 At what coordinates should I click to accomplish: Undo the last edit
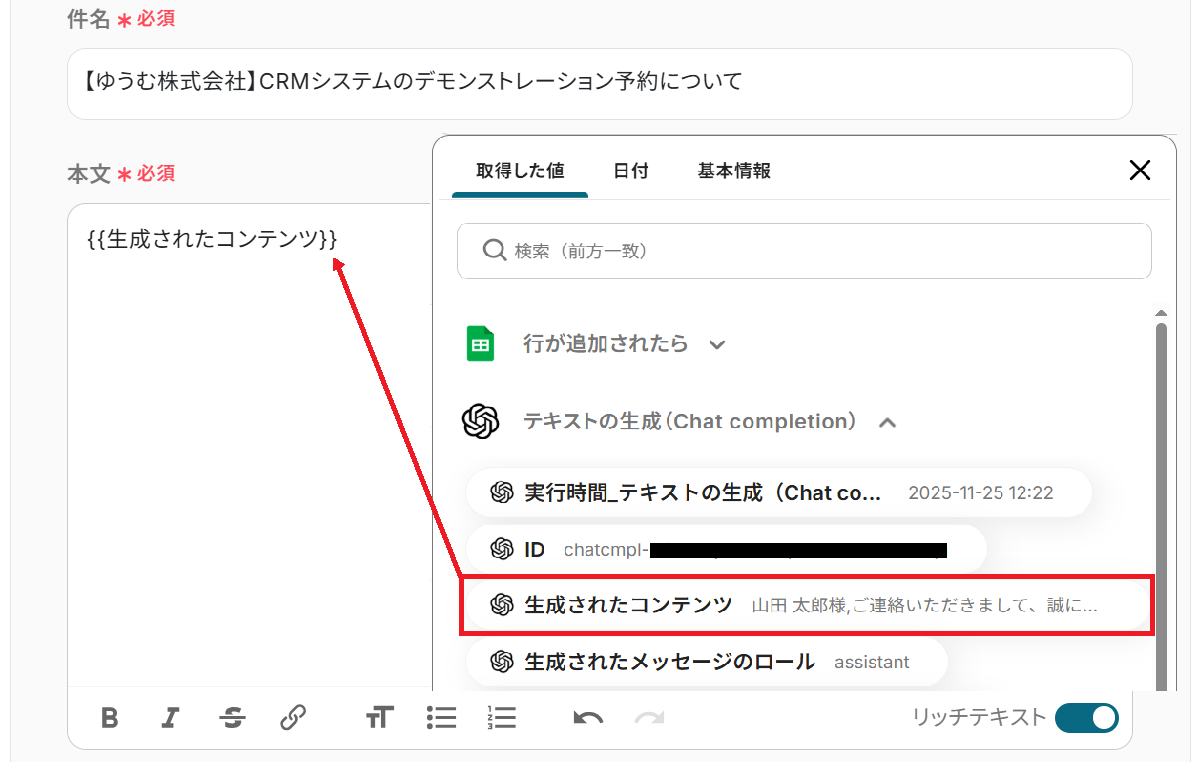(x=588, y=718)
